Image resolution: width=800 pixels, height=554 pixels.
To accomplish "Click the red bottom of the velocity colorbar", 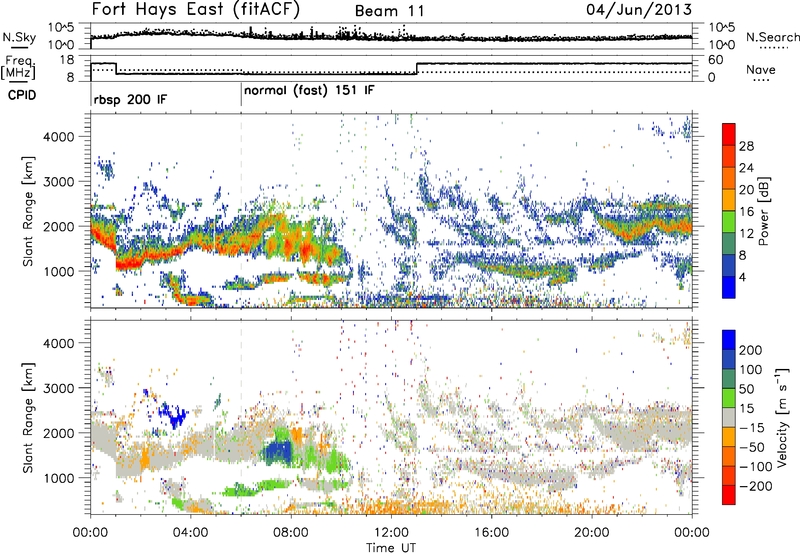I will coord(729,496).
